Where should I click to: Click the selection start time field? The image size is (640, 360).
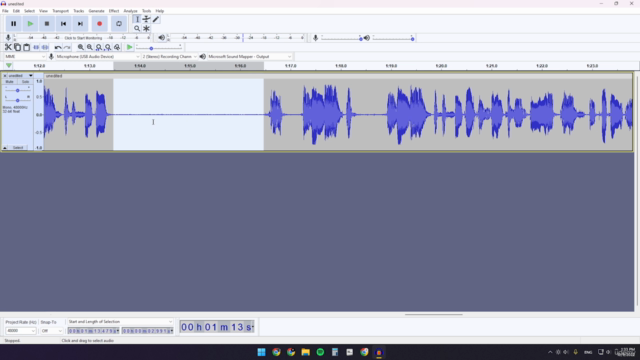coord(93,331)
